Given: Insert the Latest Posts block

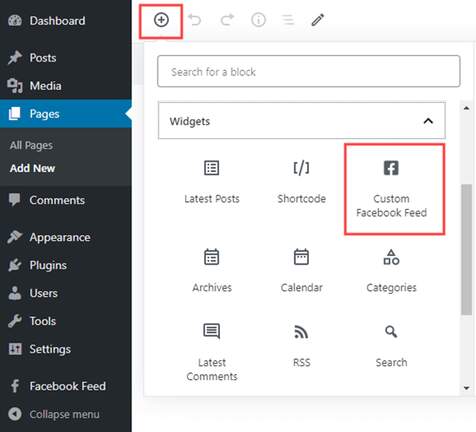Looking at the screenshot, I should click(212, 182).
